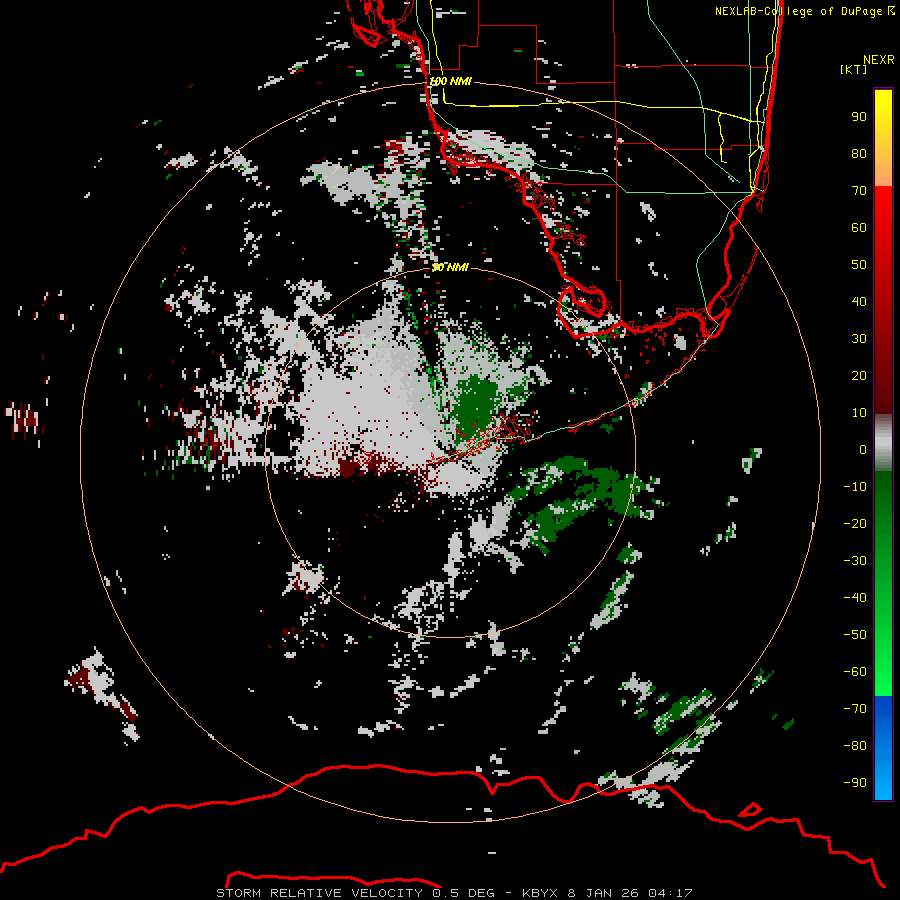The width and height of the screenshot is (900, 900).
Task: Click the [KT] units label
Action: [x=853, y=69]
